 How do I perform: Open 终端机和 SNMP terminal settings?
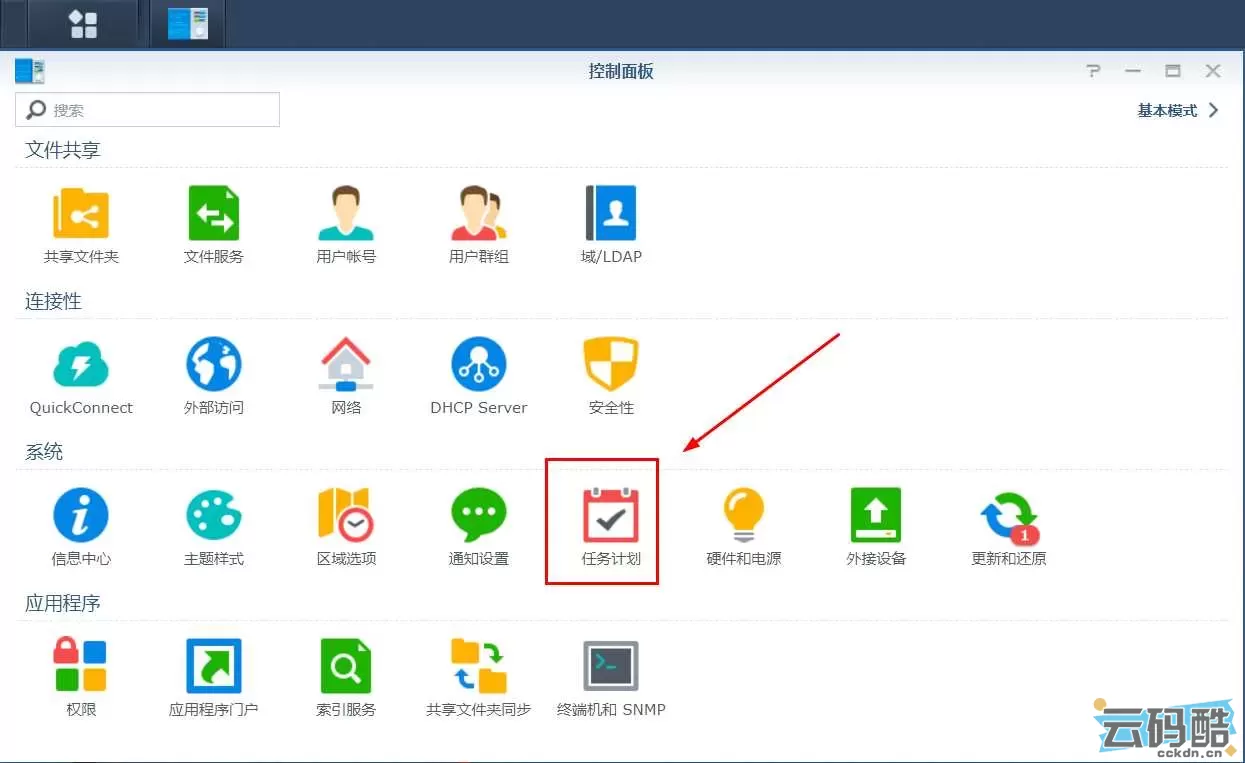611,666
